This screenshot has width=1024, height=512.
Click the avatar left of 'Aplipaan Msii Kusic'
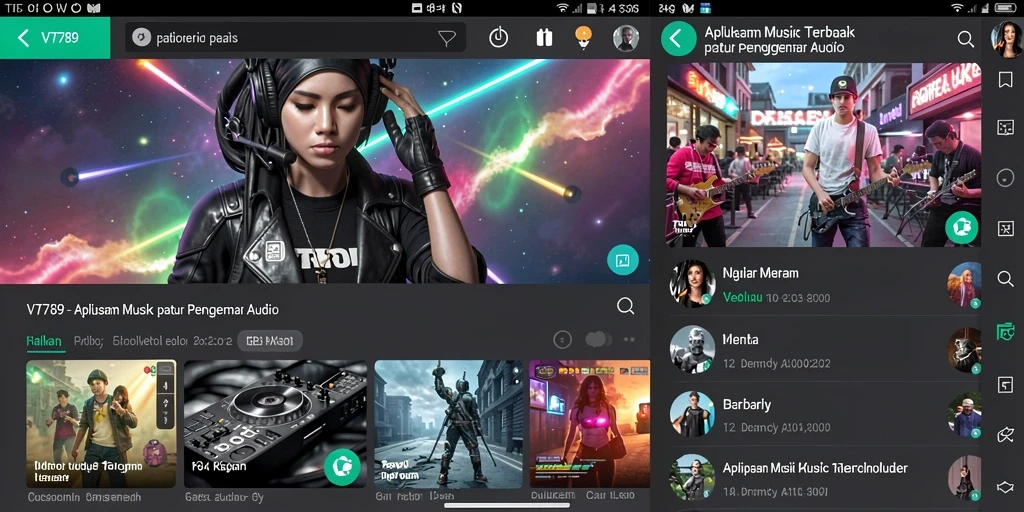tap(692, 477)
